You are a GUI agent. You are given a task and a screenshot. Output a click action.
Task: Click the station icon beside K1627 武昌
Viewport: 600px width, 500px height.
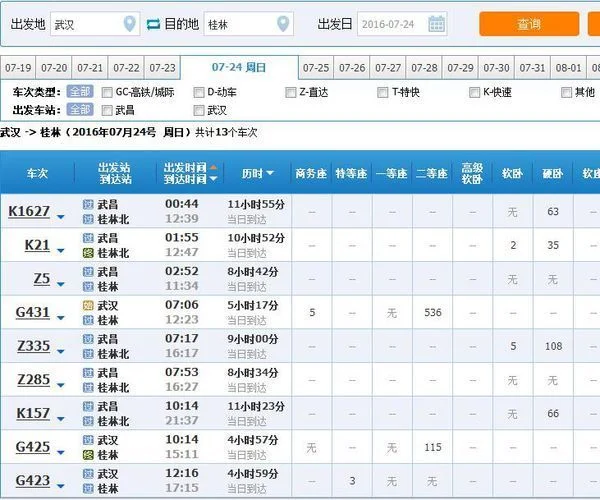[x=88, y=204]
